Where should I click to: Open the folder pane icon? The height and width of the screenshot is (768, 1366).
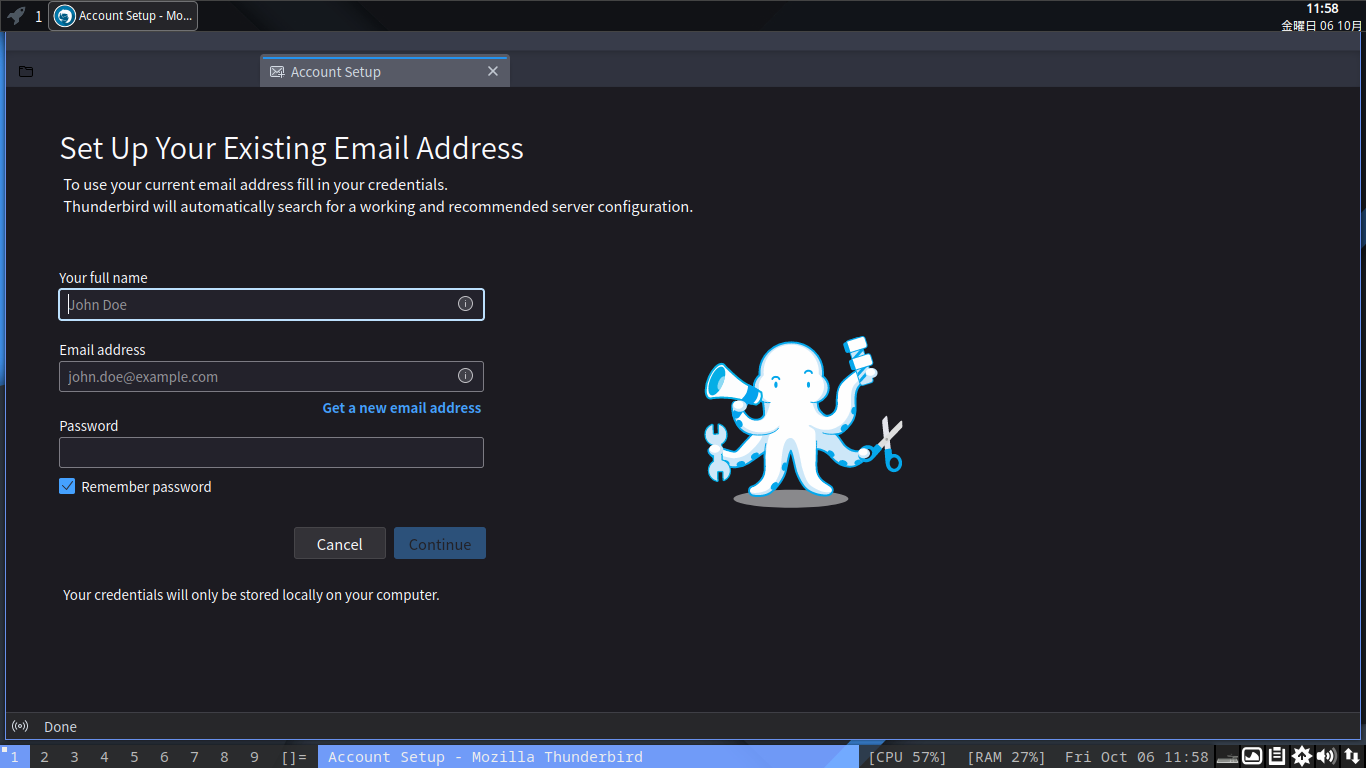(26, 71)
